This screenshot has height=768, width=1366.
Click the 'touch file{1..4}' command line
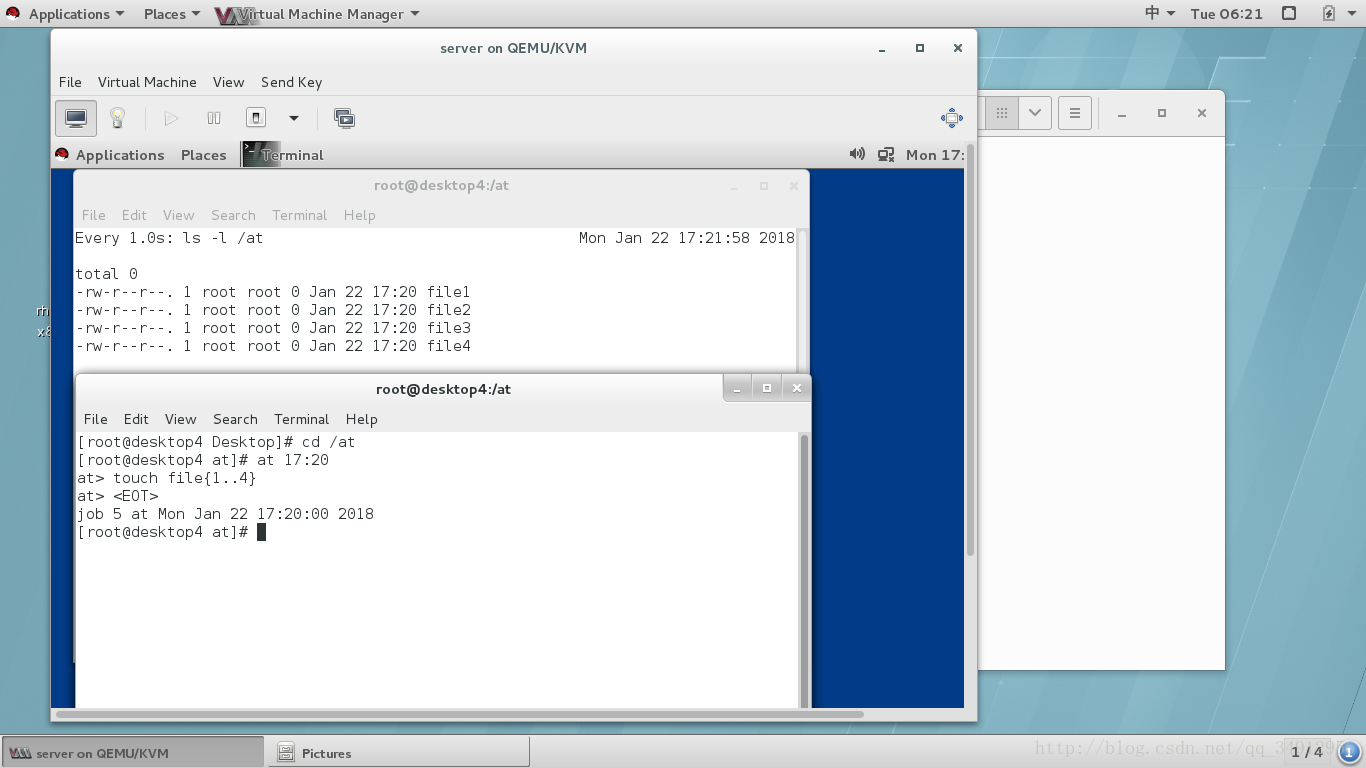coord(167,478)
